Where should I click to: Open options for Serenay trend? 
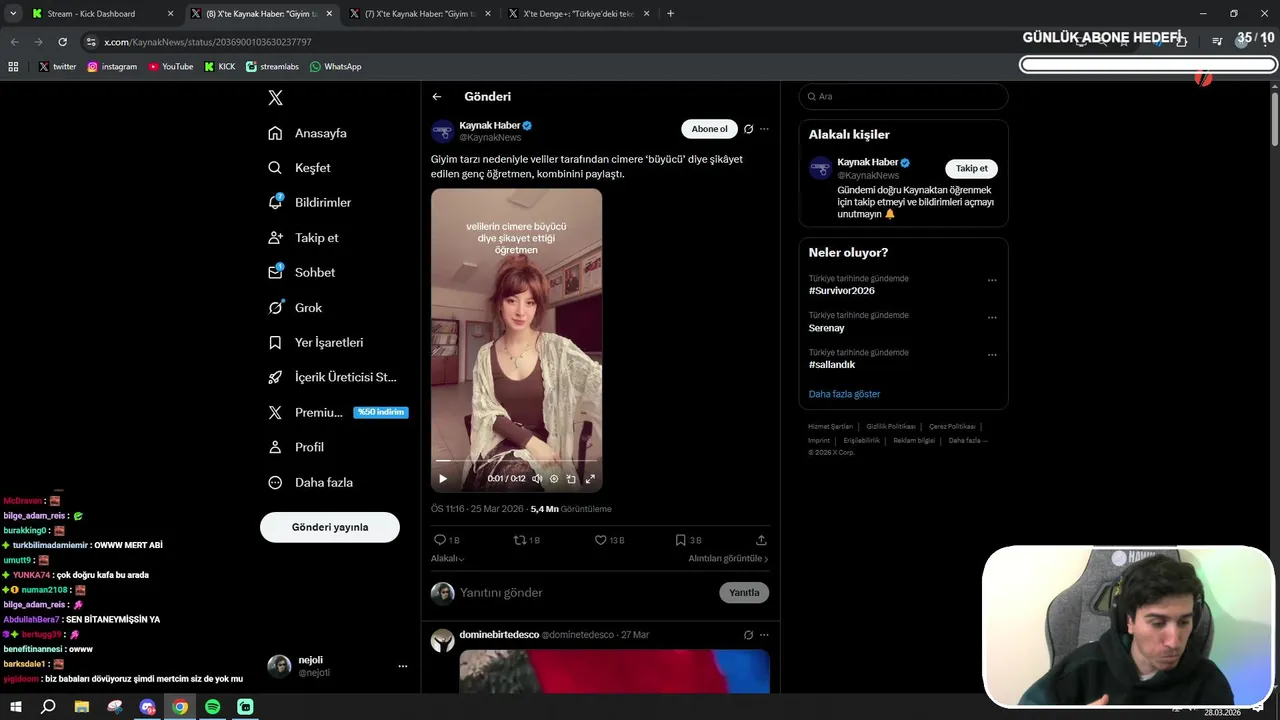(992, 318)
